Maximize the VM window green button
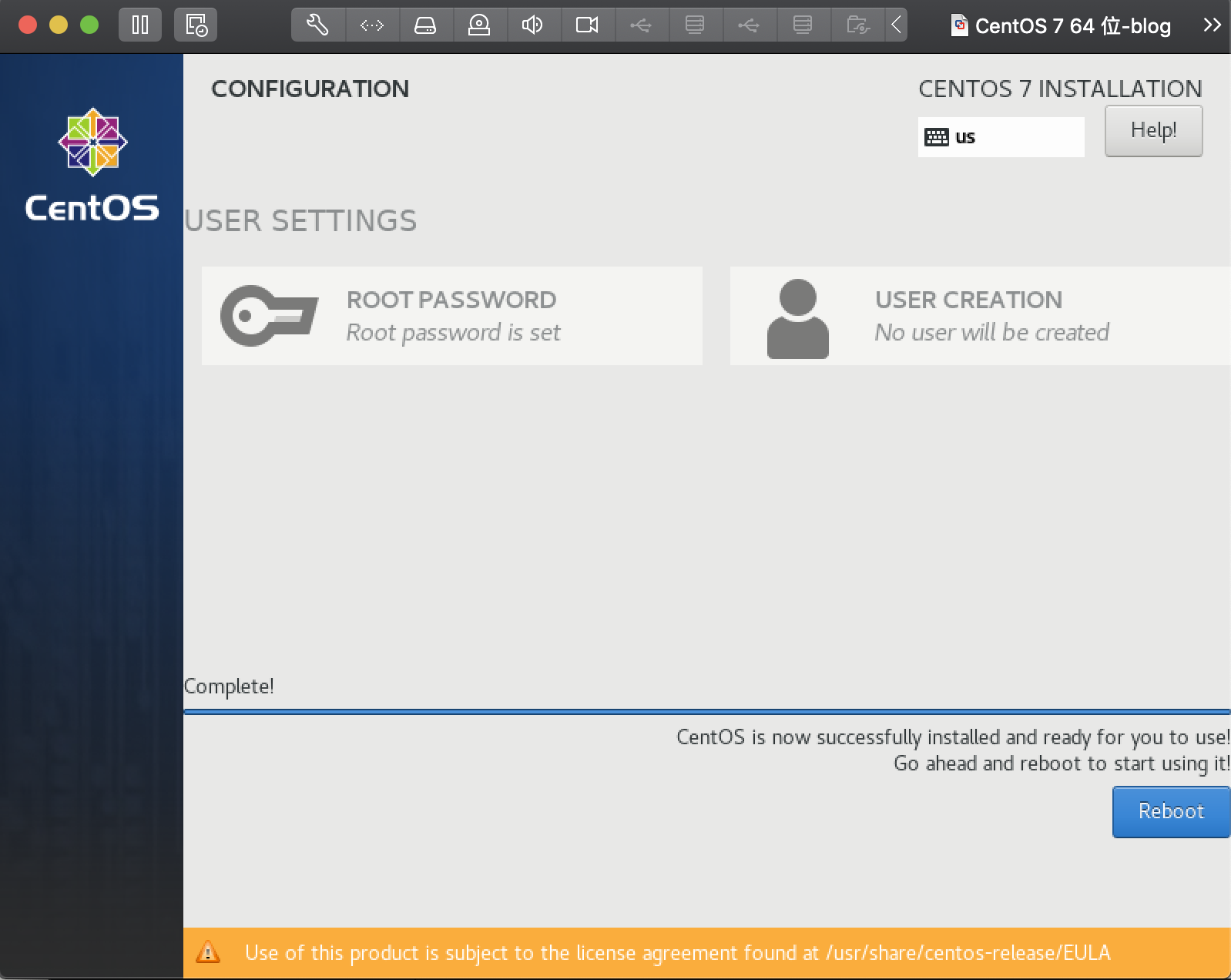Image resolution: width=1231 pixels, height=980 pixels. [x=89, y=25]
